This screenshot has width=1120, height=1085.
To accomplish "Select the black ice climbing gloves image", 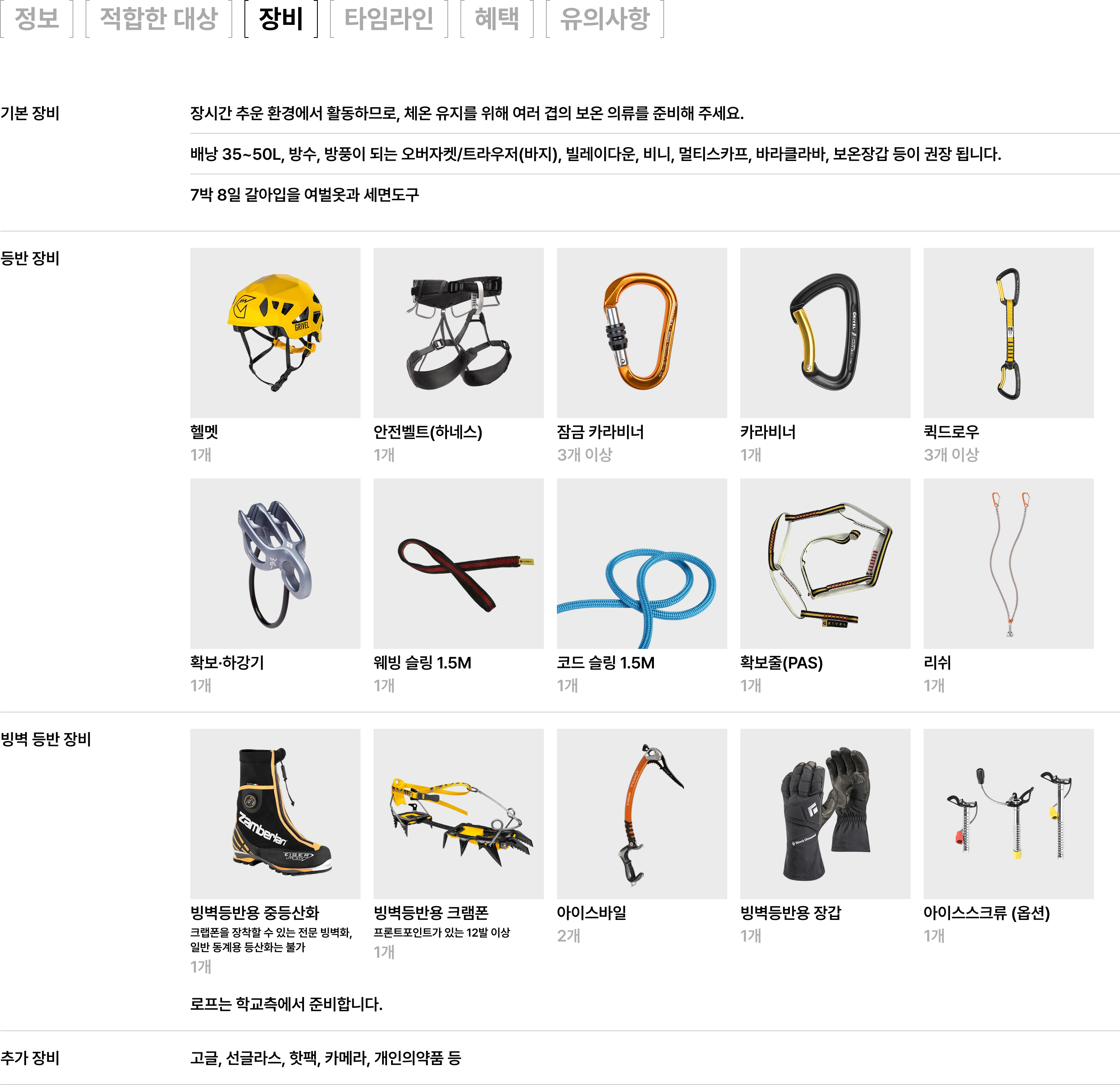I will [825, 814].
